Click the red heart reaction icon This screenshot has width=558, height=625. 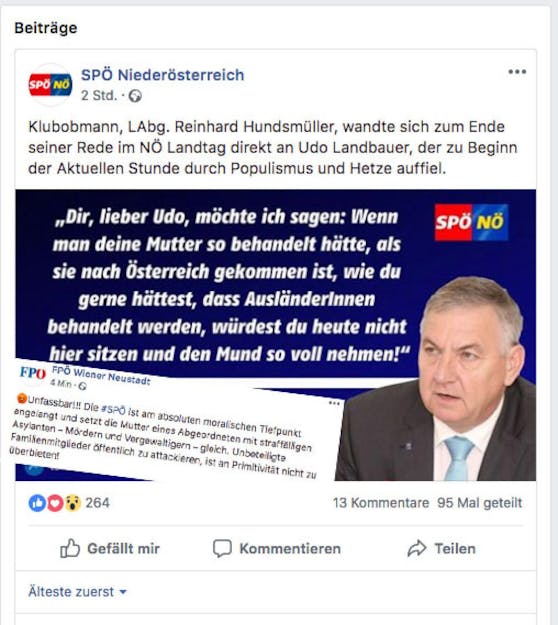(x=55, y=503)
